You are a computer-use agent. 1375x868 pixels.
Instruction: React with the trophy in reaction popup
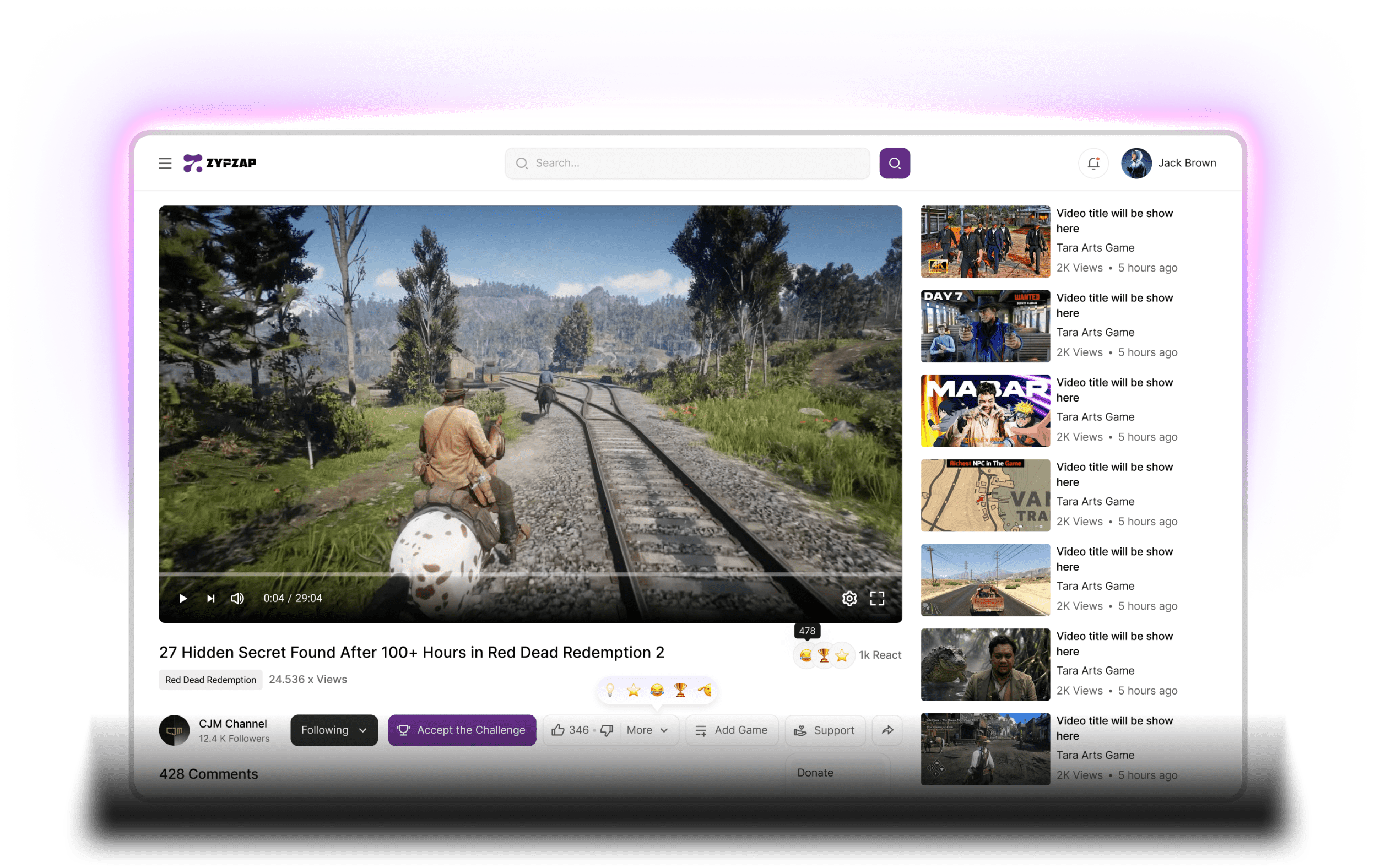tap(680, 691)
